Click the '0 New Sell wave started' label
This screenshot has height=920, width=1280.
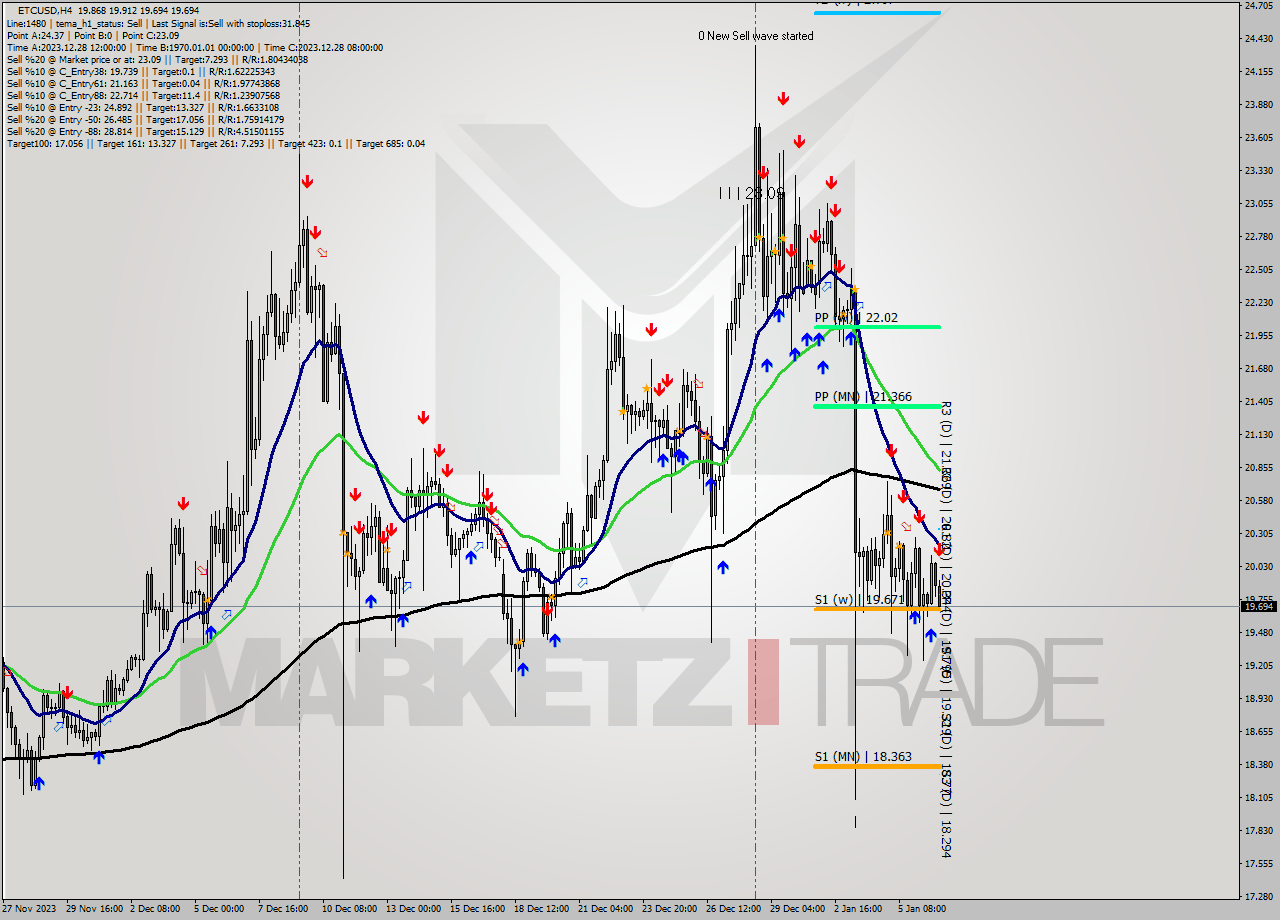(756, 36)
